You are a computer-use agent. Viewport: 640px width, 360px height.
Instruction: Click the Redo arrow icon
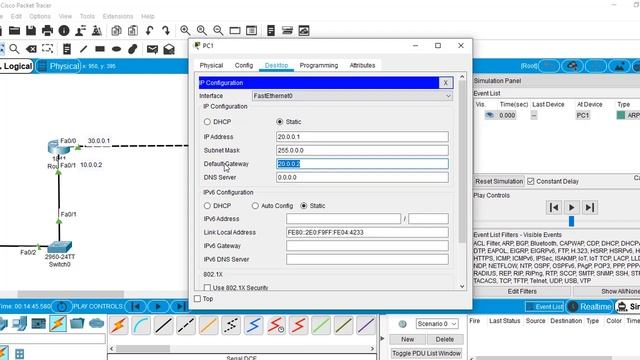(166, 31)
